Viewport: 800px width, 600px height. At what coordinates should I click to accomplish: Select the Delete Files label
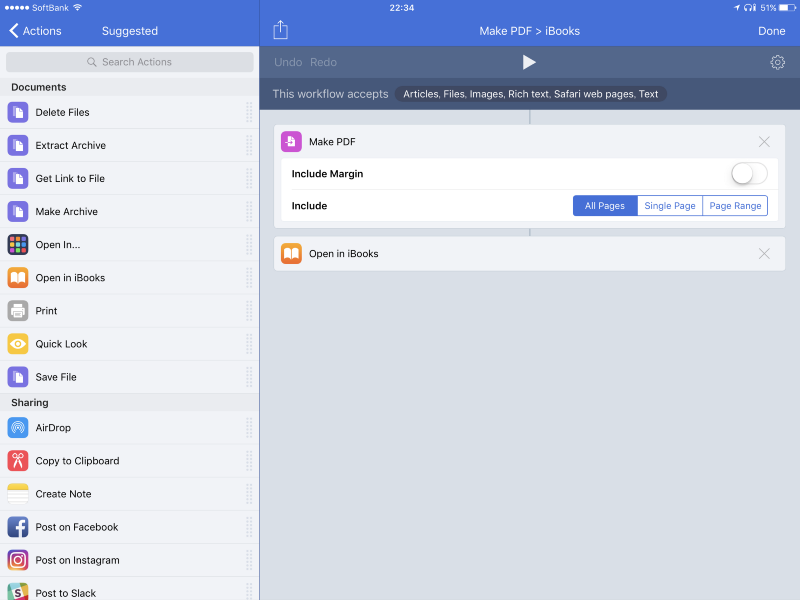click(x=62, y=112)
